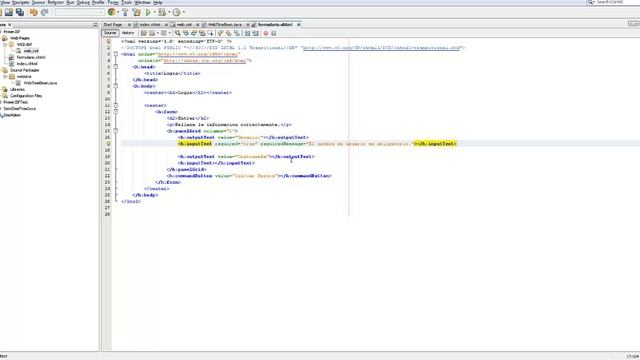Click the red Start Macro Recording icon

tap(266, 33)
